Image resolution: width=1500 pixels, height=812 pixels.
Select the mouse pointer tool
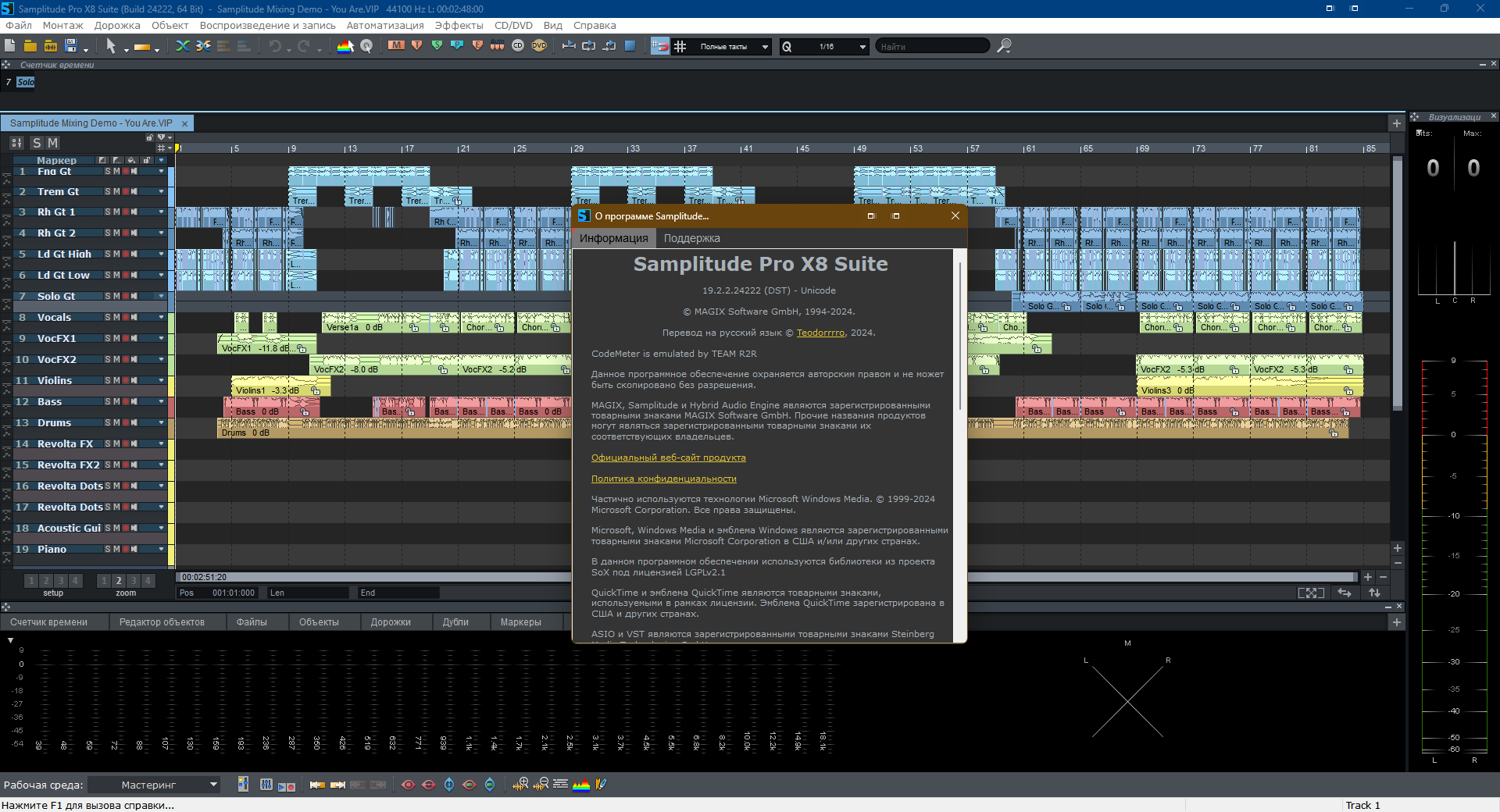(111, 47)
